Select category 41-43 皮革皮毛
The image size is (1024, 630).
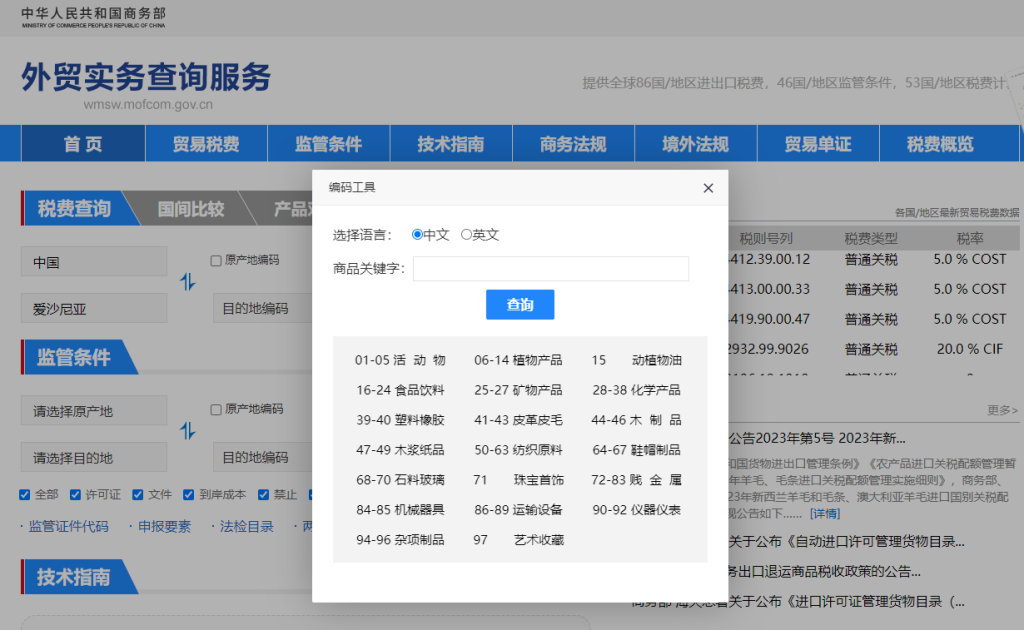pyautogui.click(x=518, y=420)
